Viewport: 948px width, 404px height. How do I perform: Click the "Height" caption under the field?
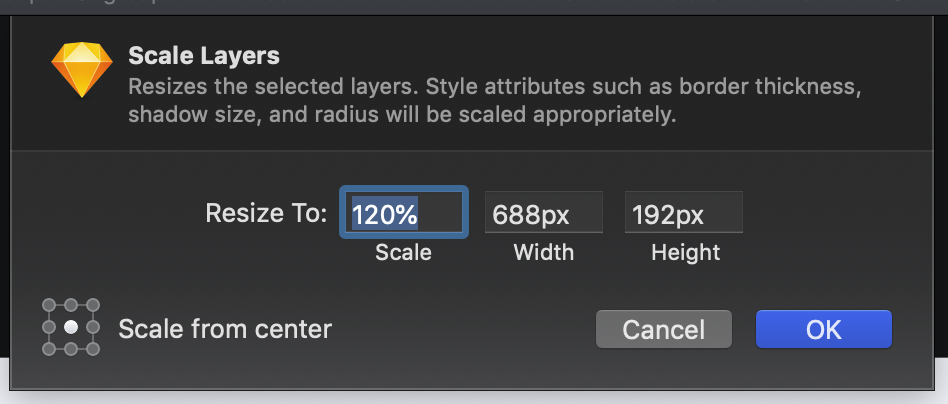(x=685, y=252)
